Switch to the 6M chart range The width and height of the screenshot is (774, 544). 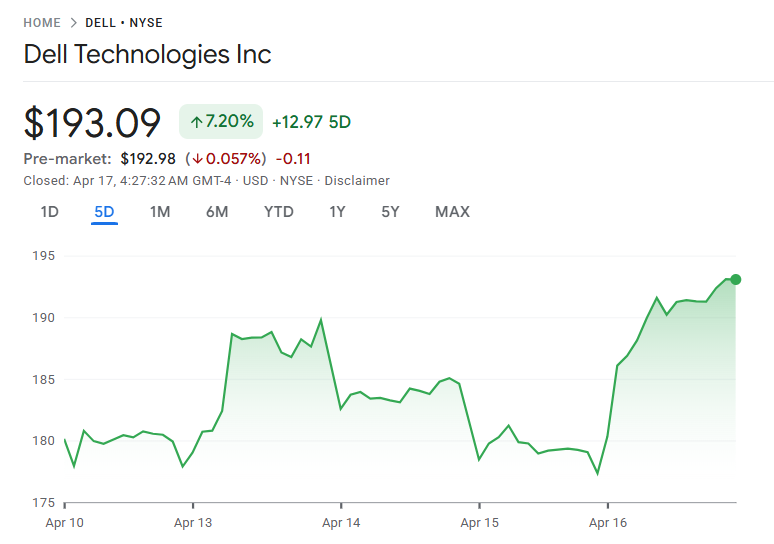217,212
